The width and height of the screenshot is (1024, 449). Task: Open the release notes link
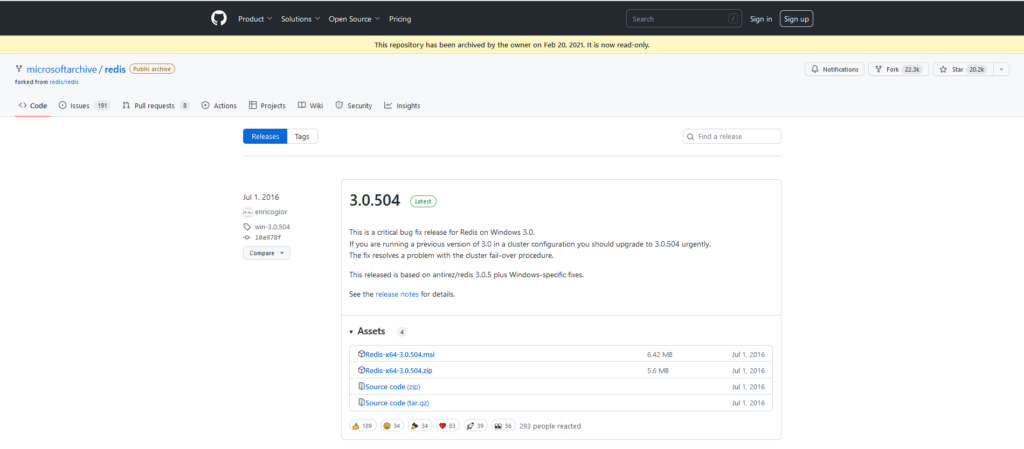(x=397, y=294)
